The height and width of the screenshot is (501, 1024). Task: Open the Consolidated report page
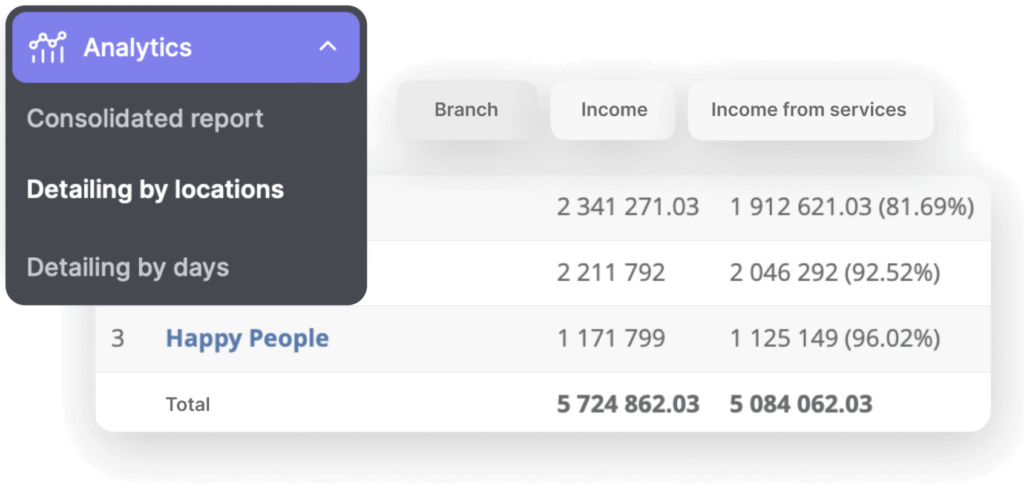(145, 119)
